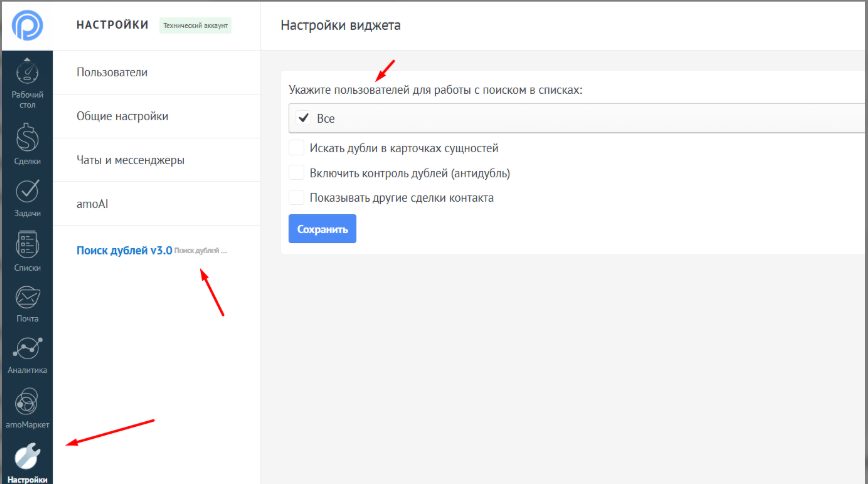This screenshot has width=868, height=484.
Task: Expand the Все users dropdown
Action: point(575,118)
